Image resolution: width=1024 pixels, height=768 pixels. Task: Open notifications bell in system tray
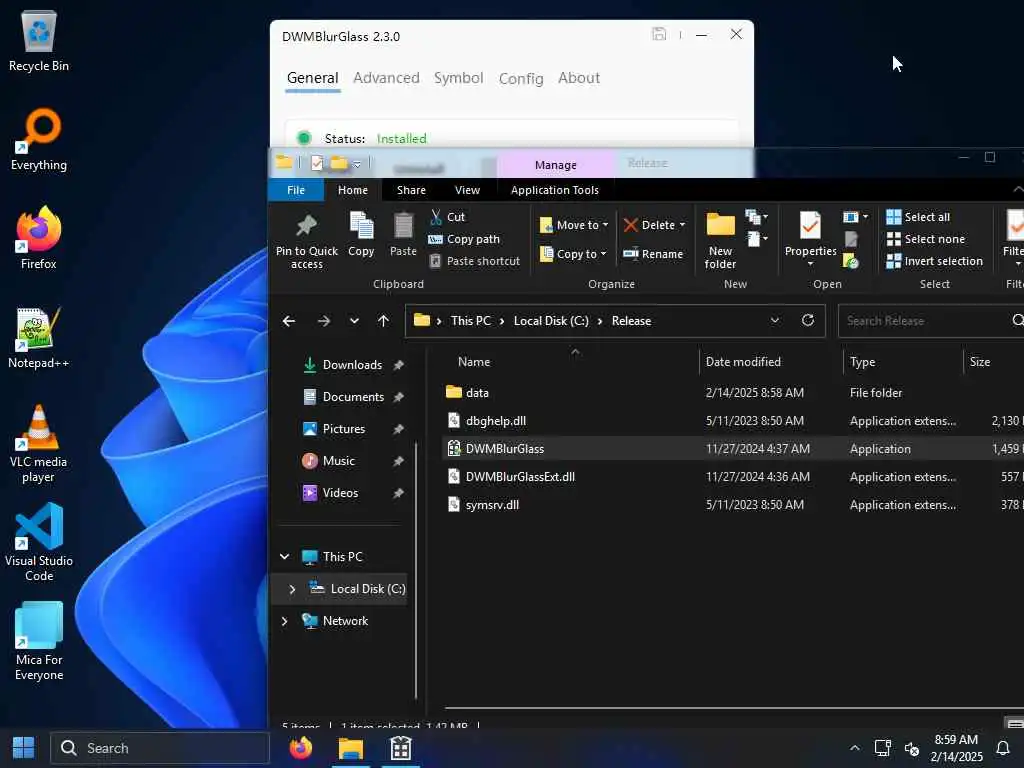pos(1002,748)
